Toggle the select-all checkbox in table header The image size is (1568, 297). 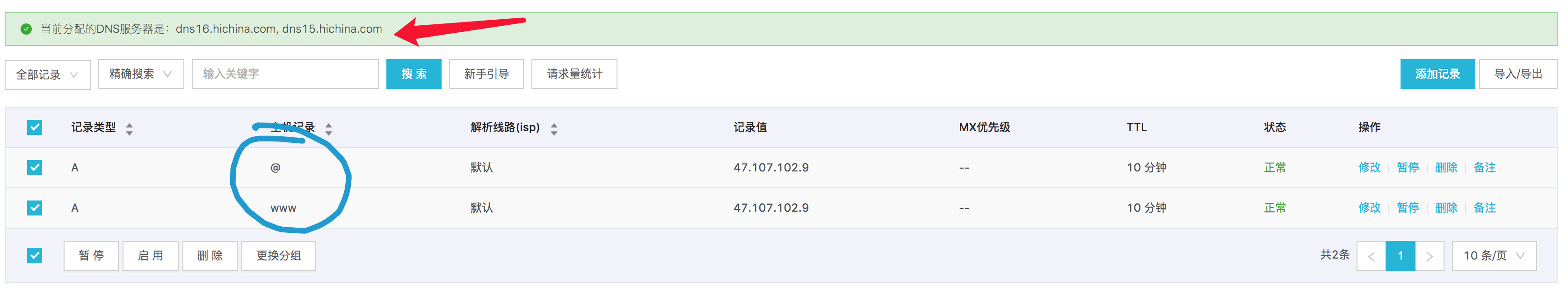(35, 127)
